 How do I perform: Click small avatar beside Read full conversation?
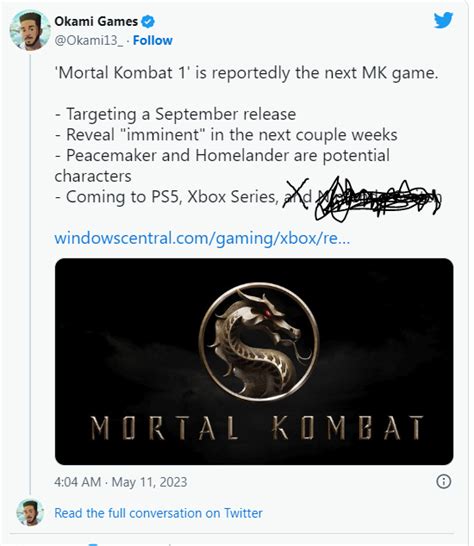coord(30,512)
